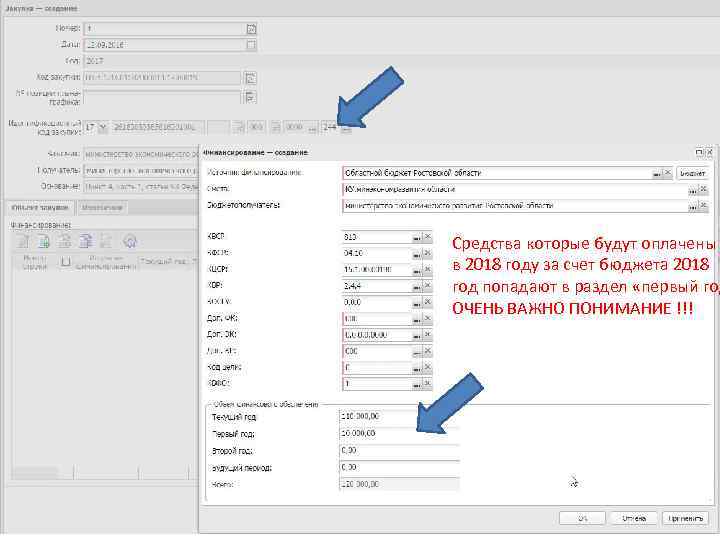Maximize the Финансирование — создание dialog
Image resolution: width=720 pixels, height=540 pixels.
coord(699,152)
